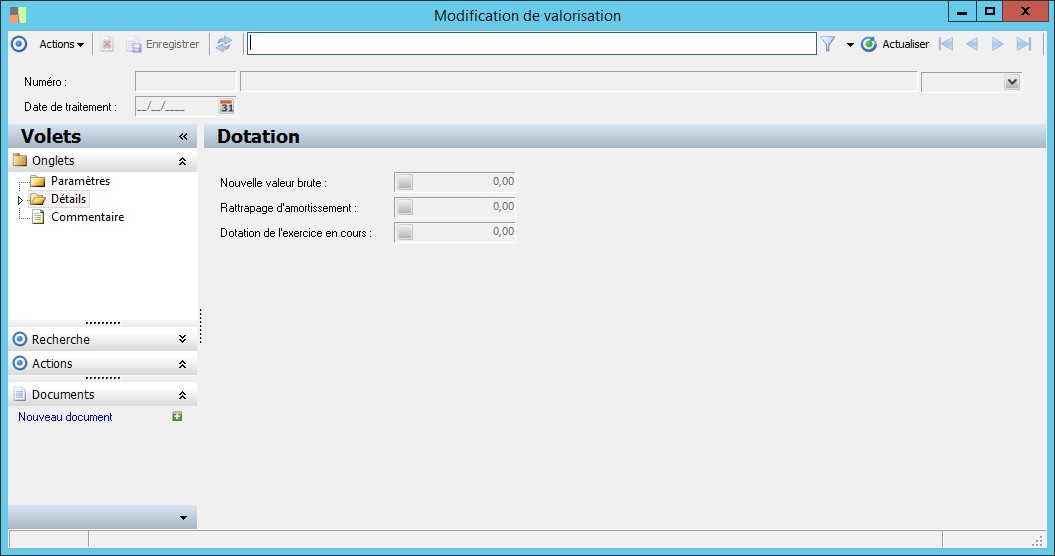The width and height of the screenshot is (1055, 556).
Task: Click the Recherche section icon
Action: pos(20,339)
